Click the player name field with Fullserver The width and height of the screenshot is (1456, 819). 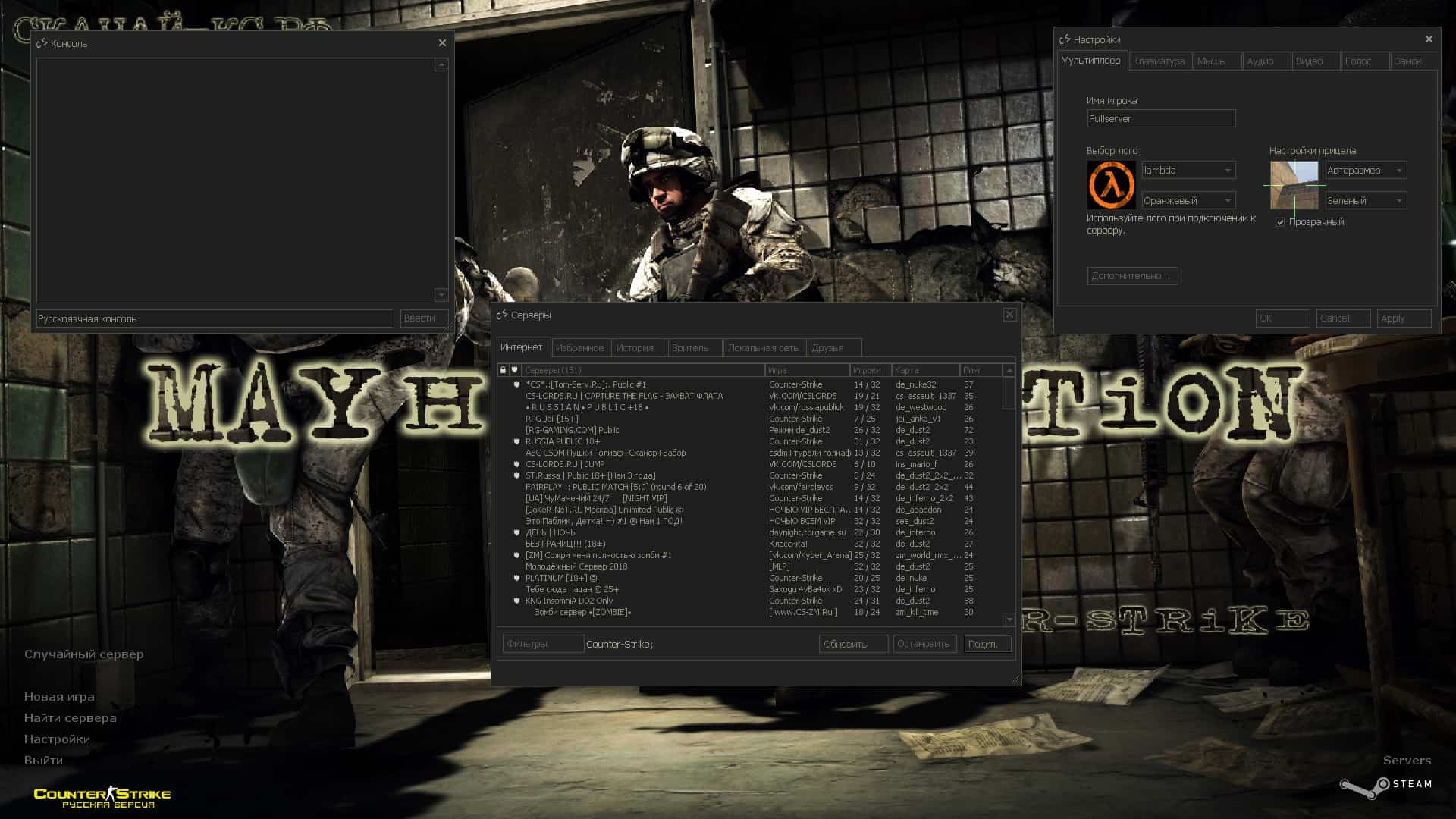click(x=1161, y=118)
